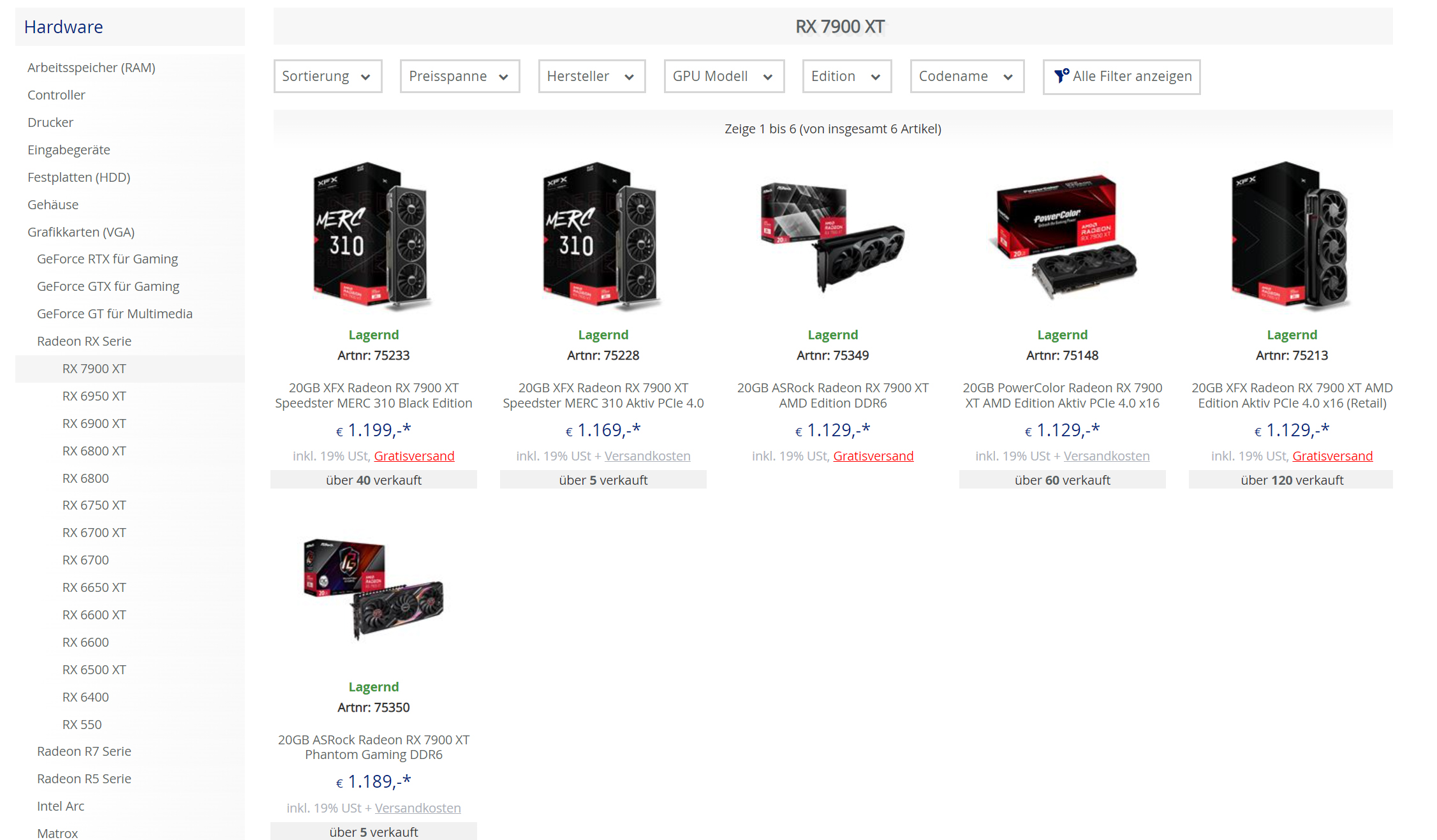Expand the Preisspanne dropdown
The image size is (1437, 840).
point(460,76)
